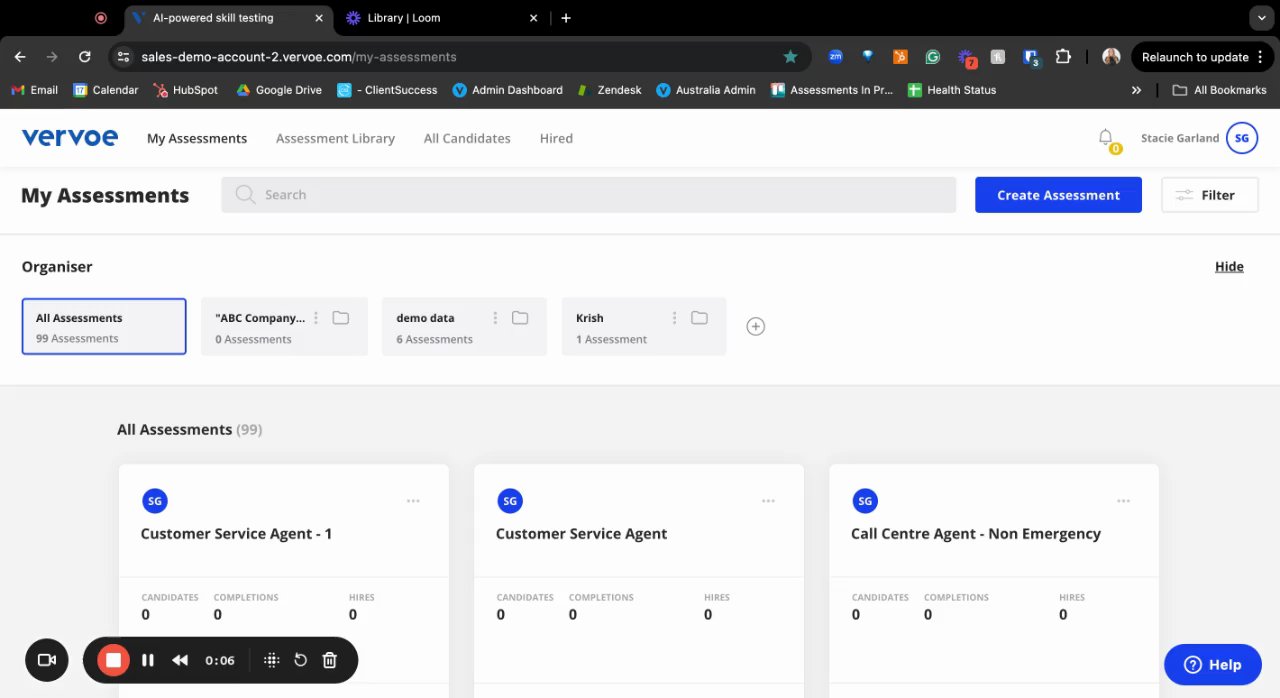This screenshot has height=698, width=1280.
Task: Close the Library | Loom tab
Action: [x=533, y=18]
